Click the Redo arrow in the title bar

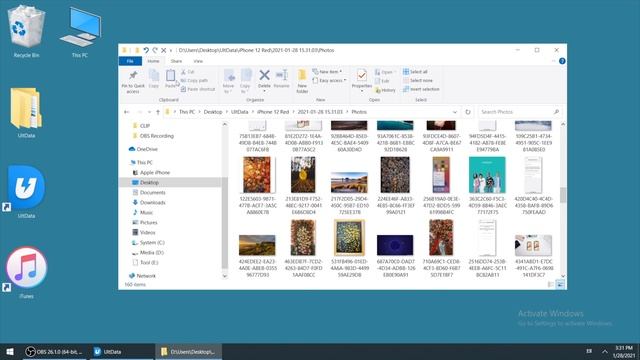coord(155,50)
